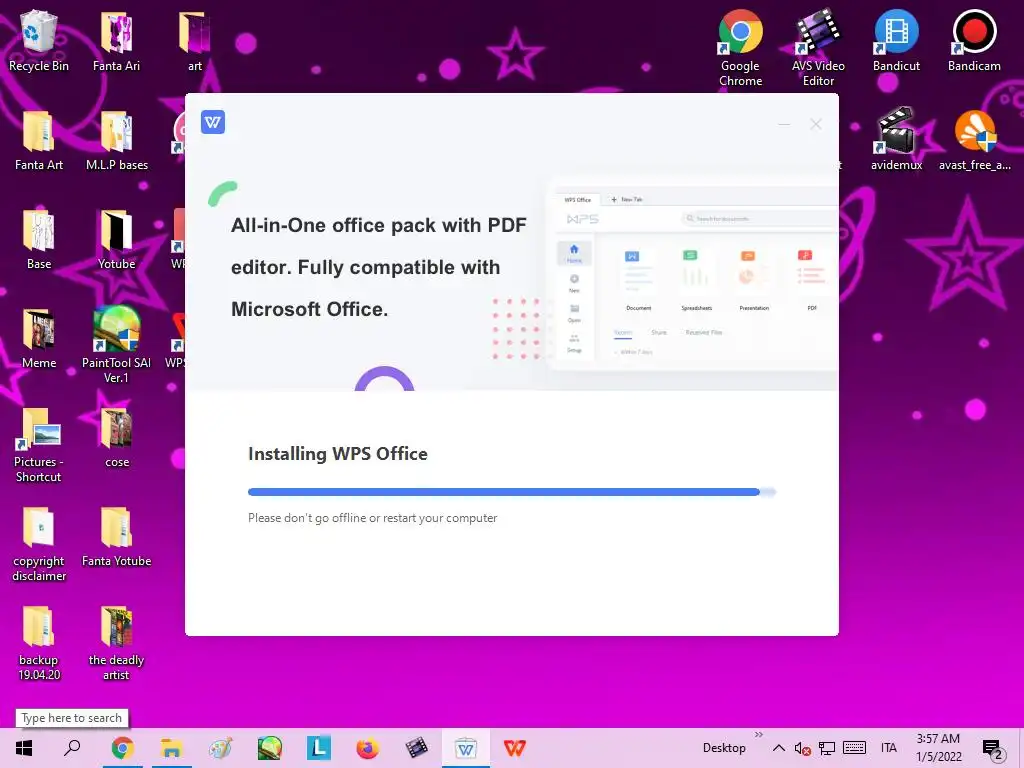The image size is (1024, 768).
Task: Switch to WPS installer taskbar button
Action: (x=466, y=748)
